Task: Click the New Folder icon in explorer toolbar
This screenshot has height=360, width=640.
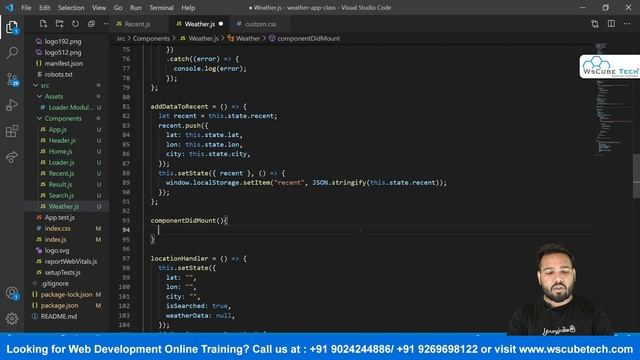Action: pyautogui.click(x=60, y=24)
